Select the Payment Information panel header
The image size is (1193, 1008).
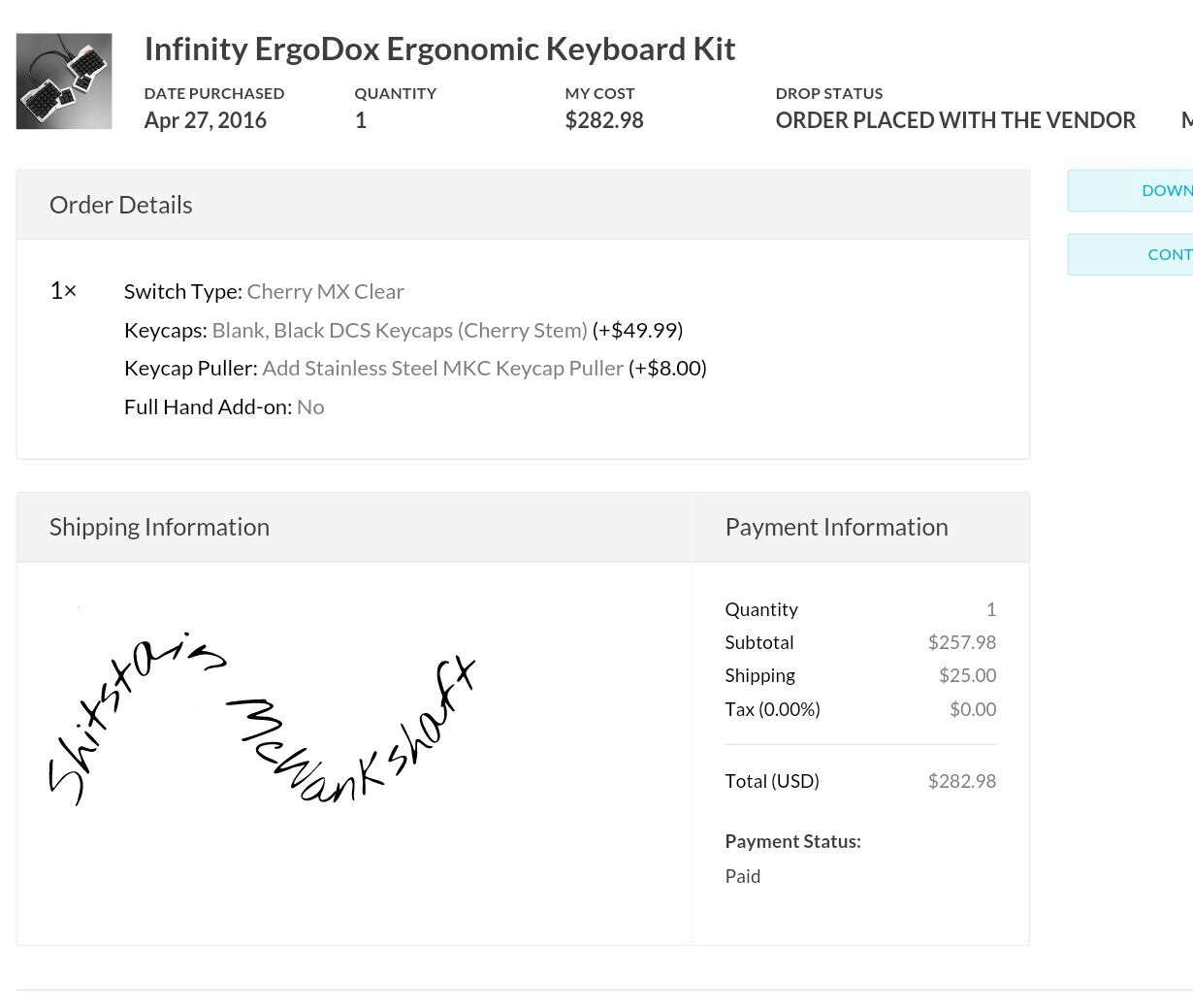(x=836, y=528)
